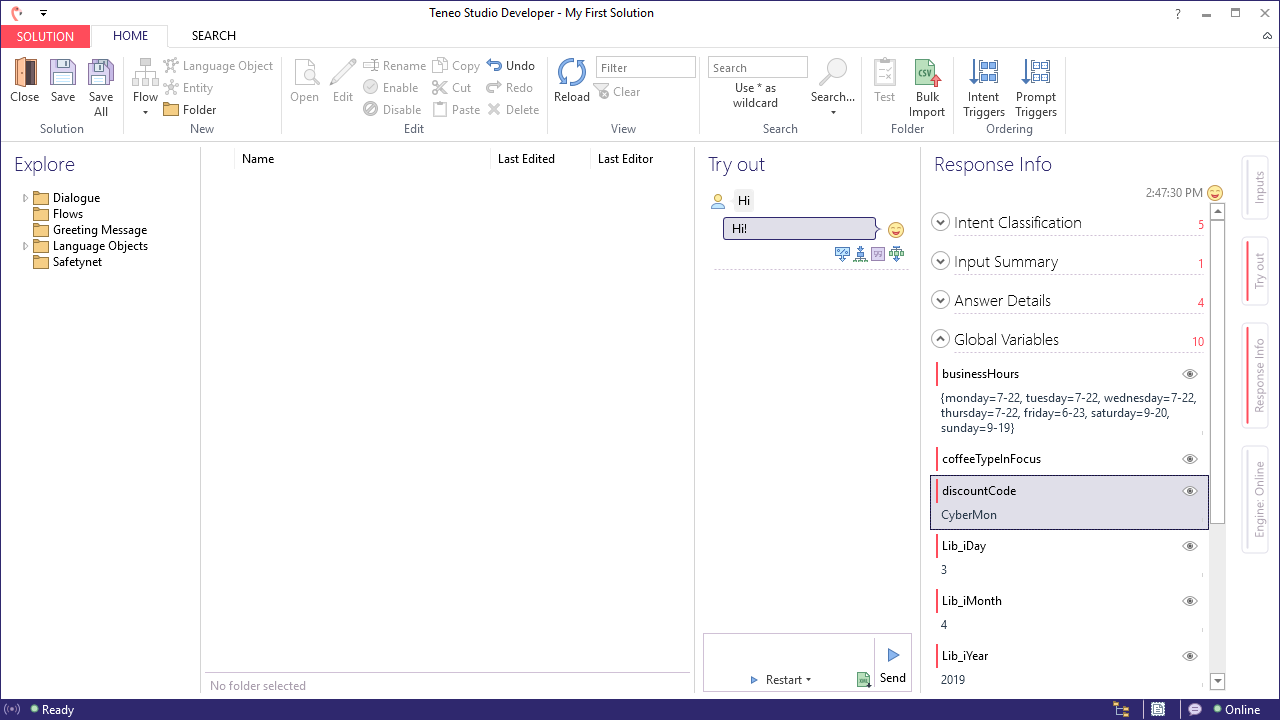Toggle visibility eye for discountCode
The image size is (1280, 720).
(1190, 491)
